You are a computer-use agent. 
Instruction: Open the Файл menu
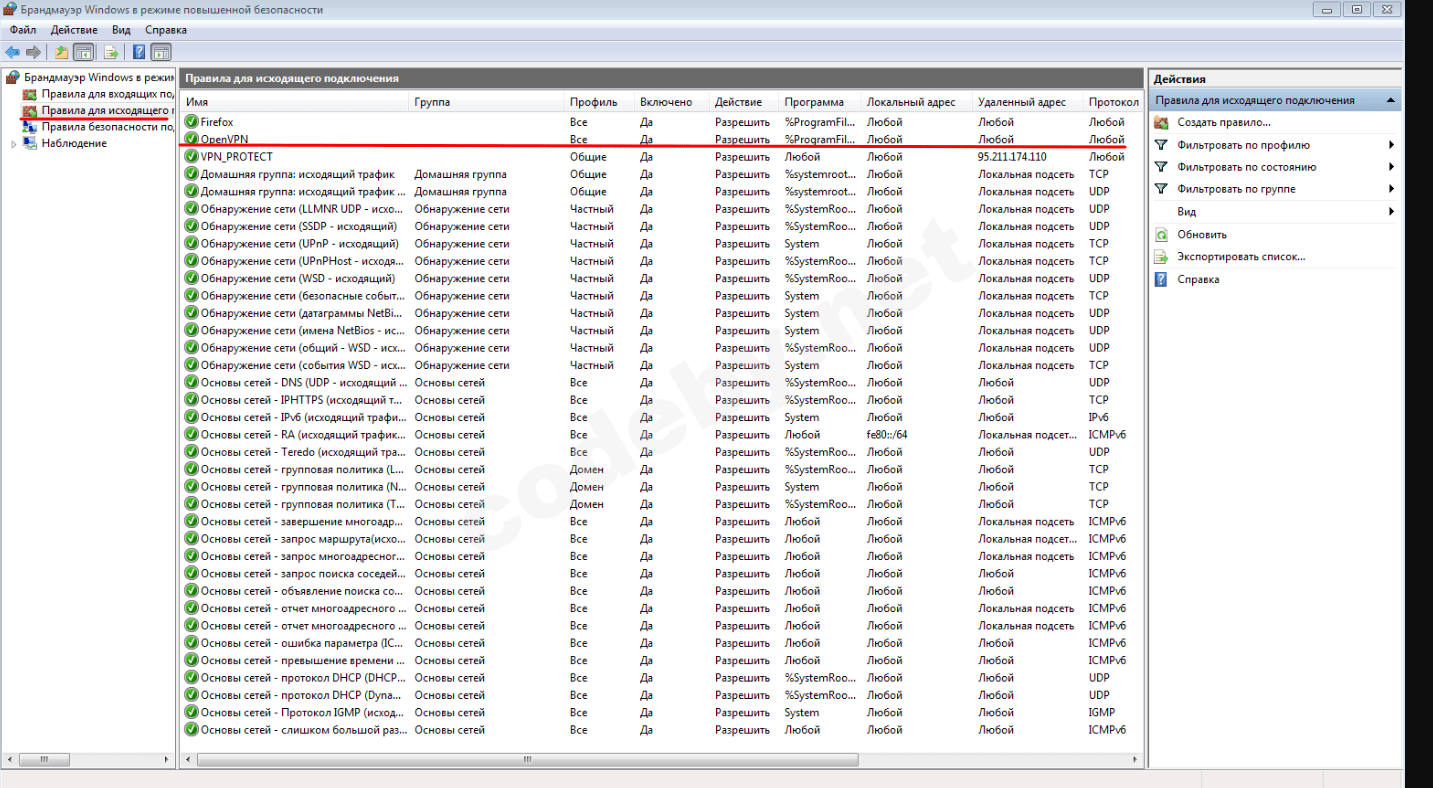coord(21,29)
